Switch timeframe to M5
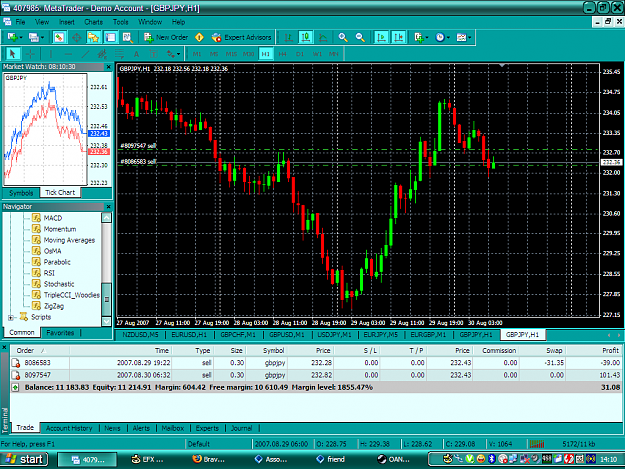This screenshot has width=625, height=469. coord(214,54)
